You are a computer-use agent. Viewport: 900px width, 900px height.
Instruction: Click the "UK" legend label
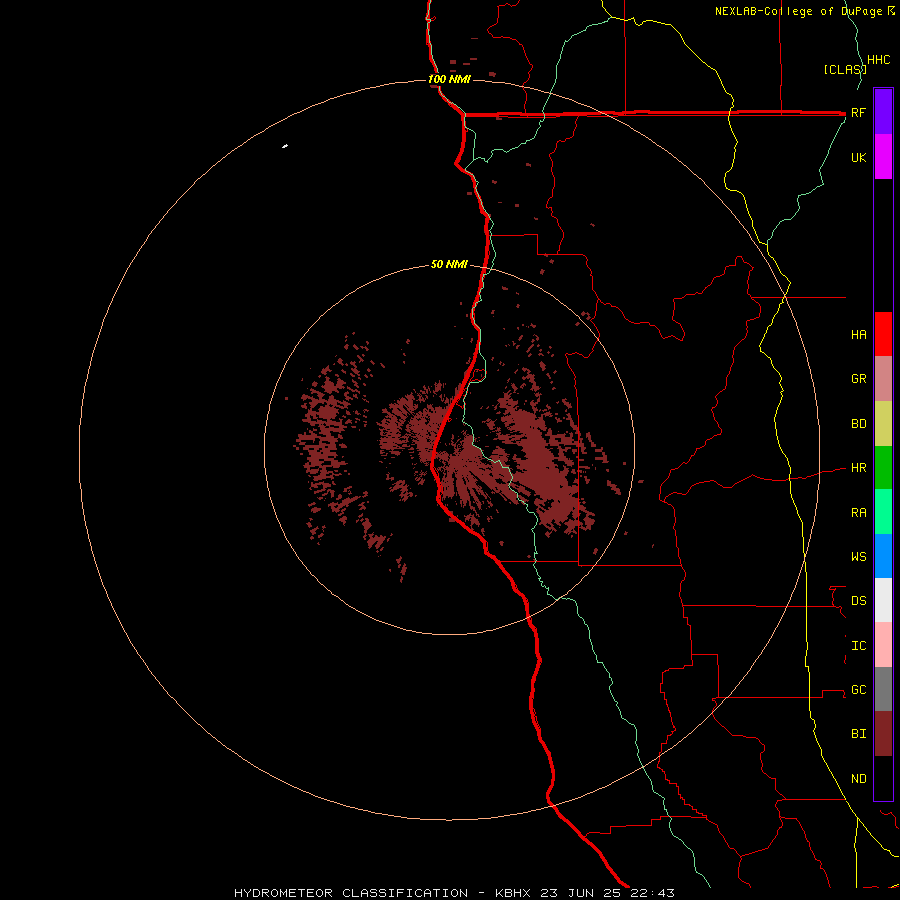click(858, 157)
